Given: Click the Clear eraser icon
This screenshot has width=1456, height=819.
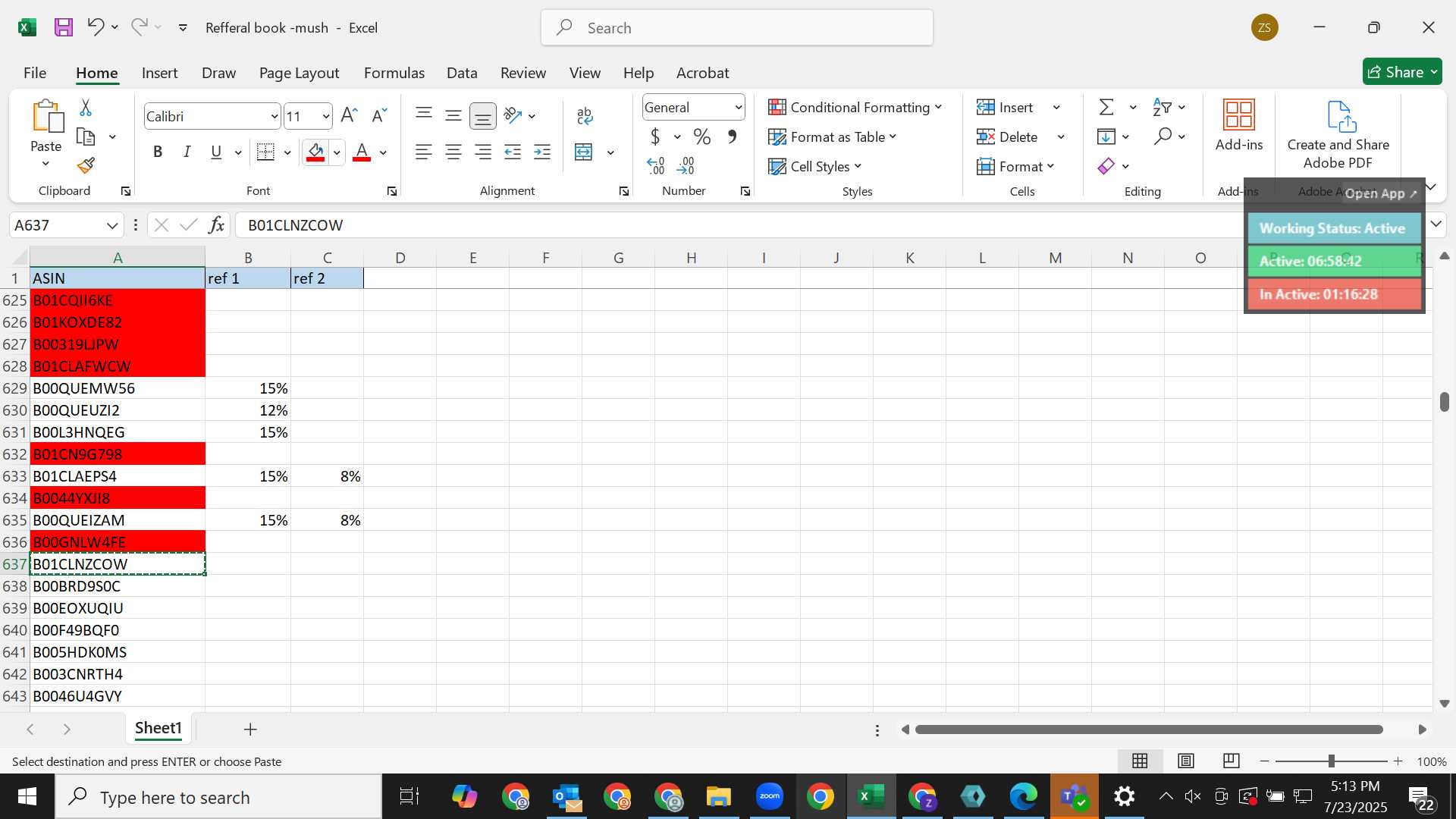Looking at the screenshot, I should [x=1106, y=166].
